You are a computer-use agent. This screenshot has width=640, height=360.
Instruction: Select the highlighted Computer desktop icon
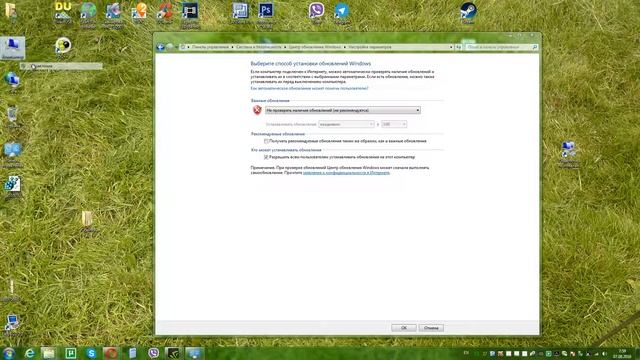(12, 47)
